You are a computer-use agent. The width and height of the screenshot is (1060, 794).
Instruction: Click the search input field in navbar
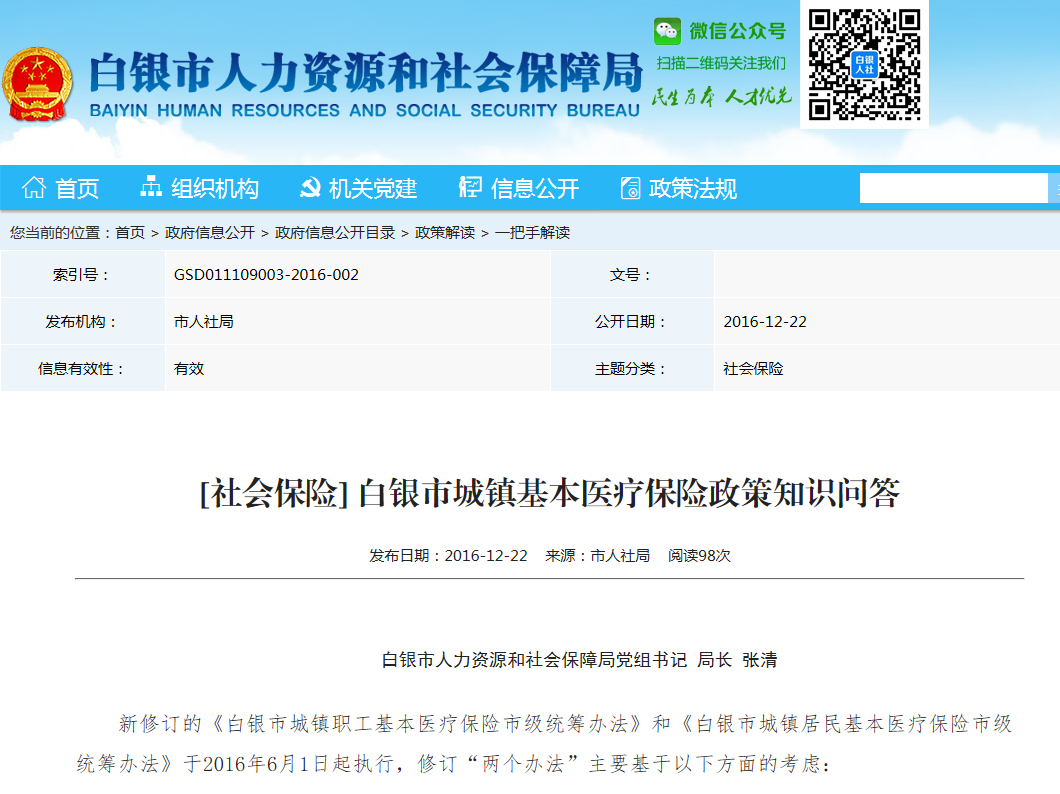tap(952, 188)
